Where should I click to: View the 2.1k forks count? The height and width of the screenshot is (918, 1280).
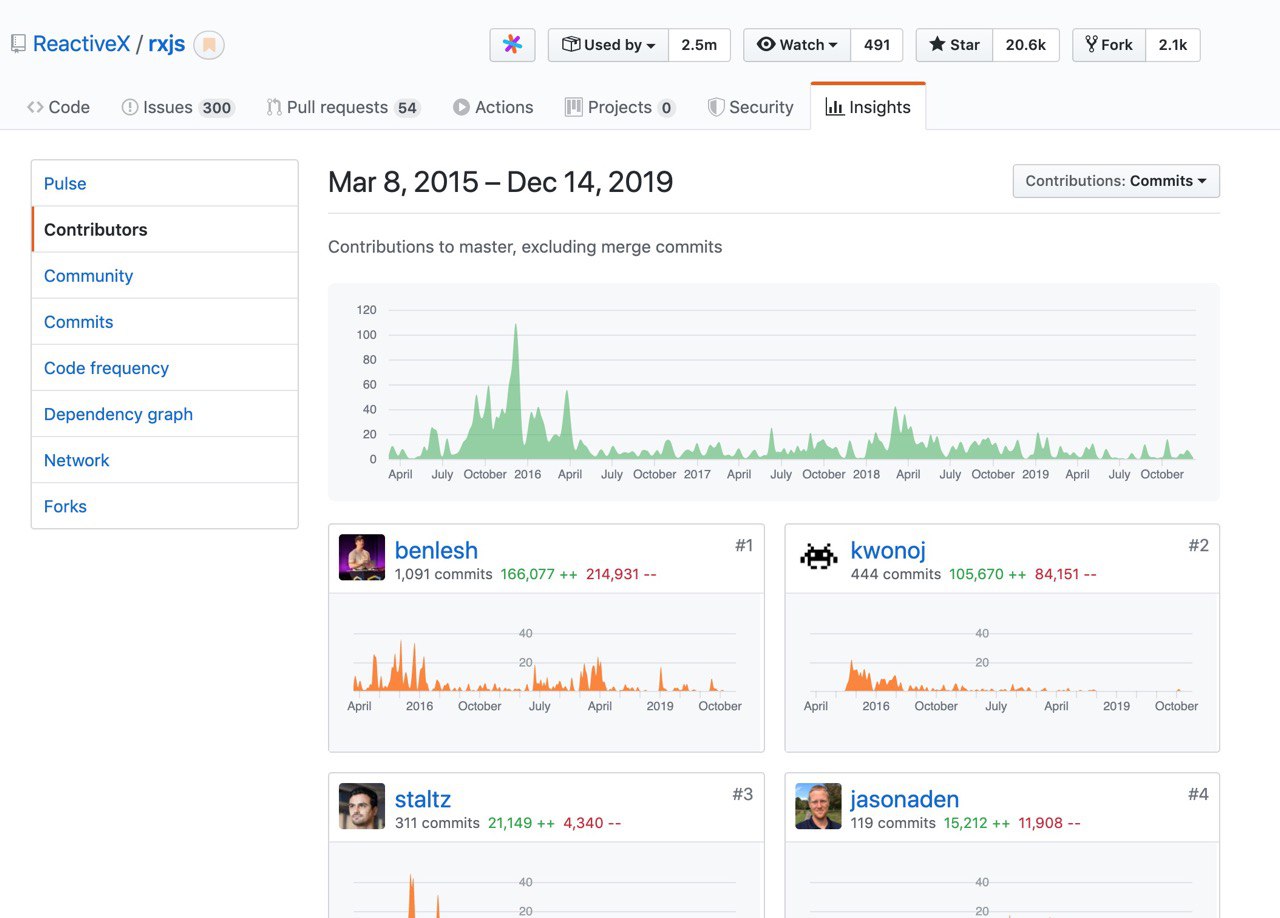click(x=1173, y=45)
